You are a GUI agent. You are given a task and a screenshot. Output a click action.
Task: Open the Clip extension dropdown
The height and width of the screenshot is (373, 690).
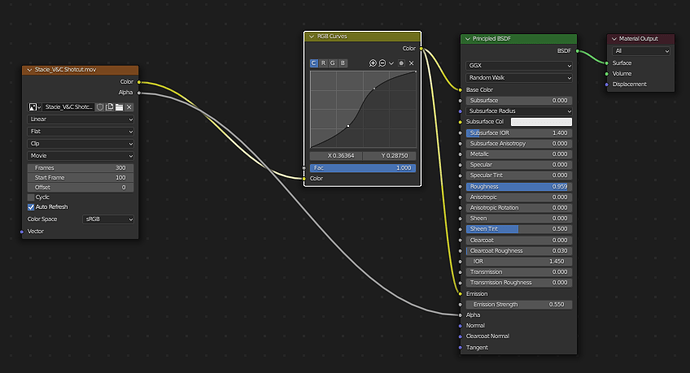coord(81,144)
